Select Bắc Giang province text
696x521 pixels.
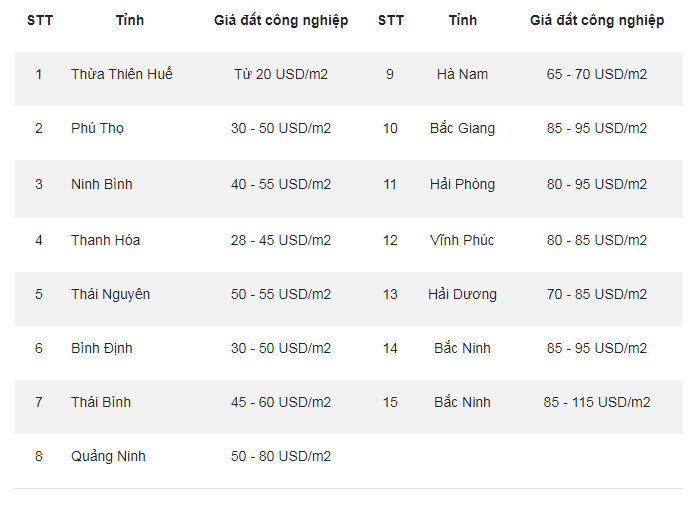[x=462, y=128]
